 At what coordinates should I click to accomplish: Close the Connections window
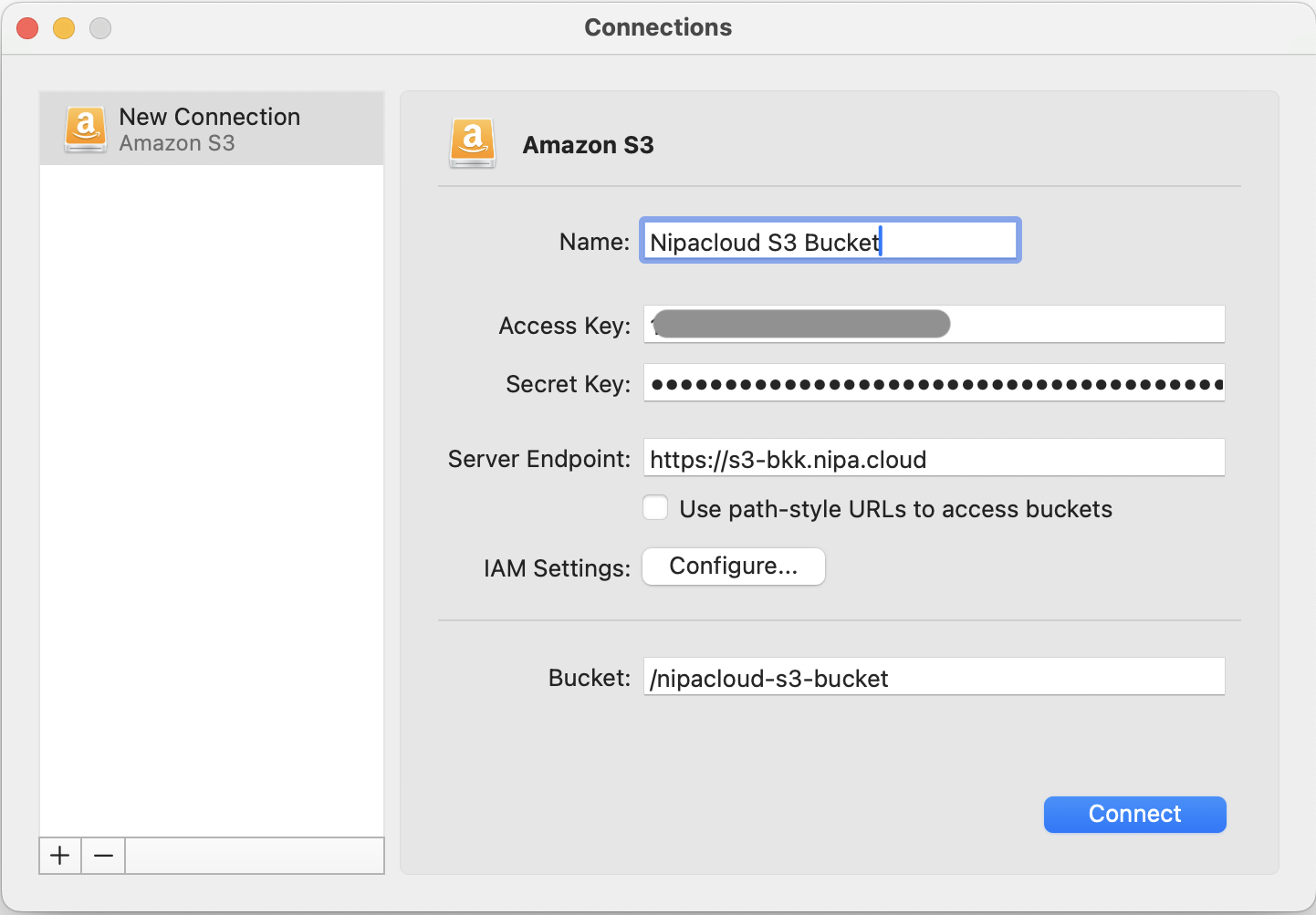point(27,28)
